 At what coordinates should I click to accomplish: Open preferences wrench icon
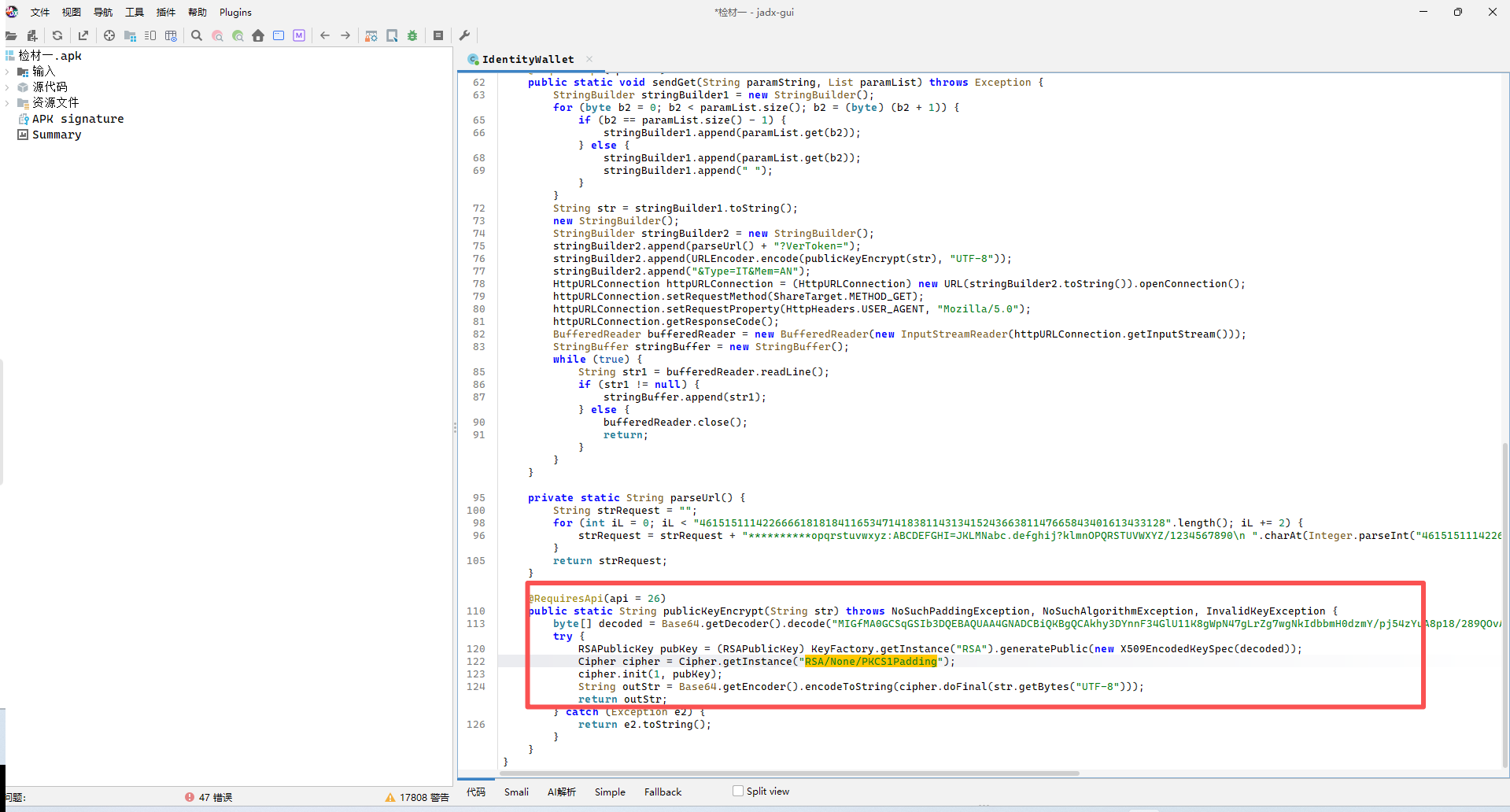pyautogui.click(x=464, y=35)
